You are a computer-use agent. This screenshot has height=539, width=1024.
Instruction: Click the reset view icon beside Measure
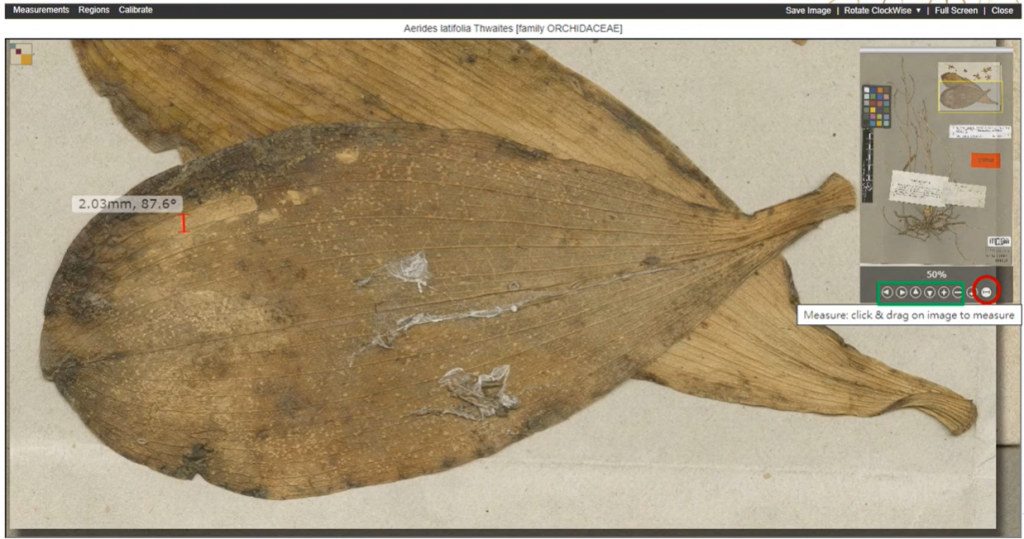972,293
